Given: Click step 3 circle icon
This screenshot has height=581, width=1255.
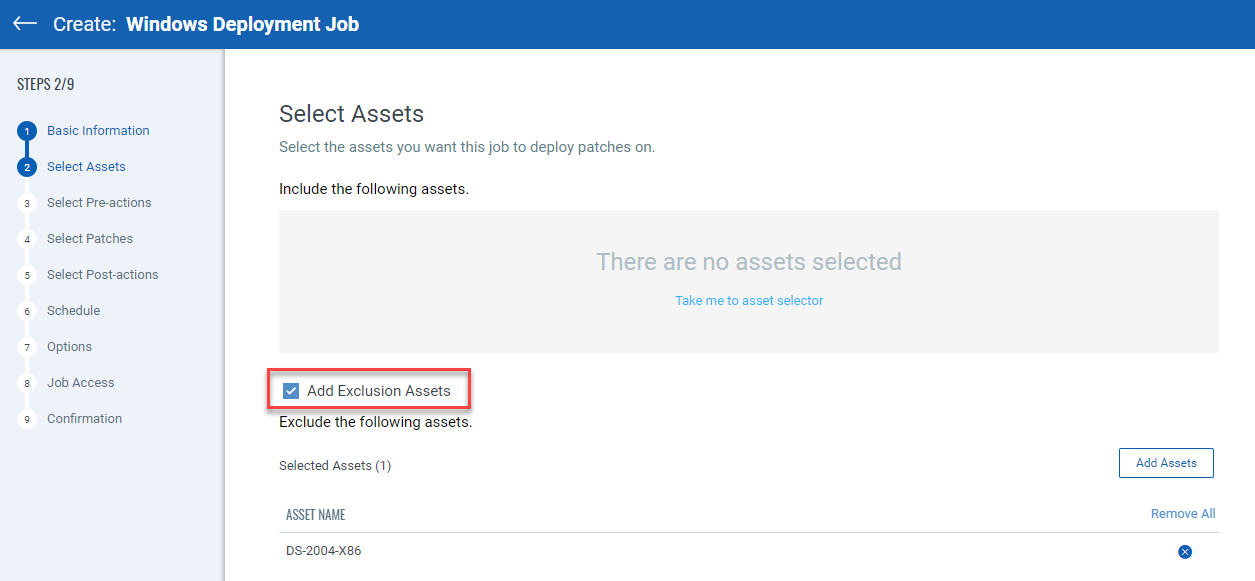Looking at the screenshot, I should (27, 203).
